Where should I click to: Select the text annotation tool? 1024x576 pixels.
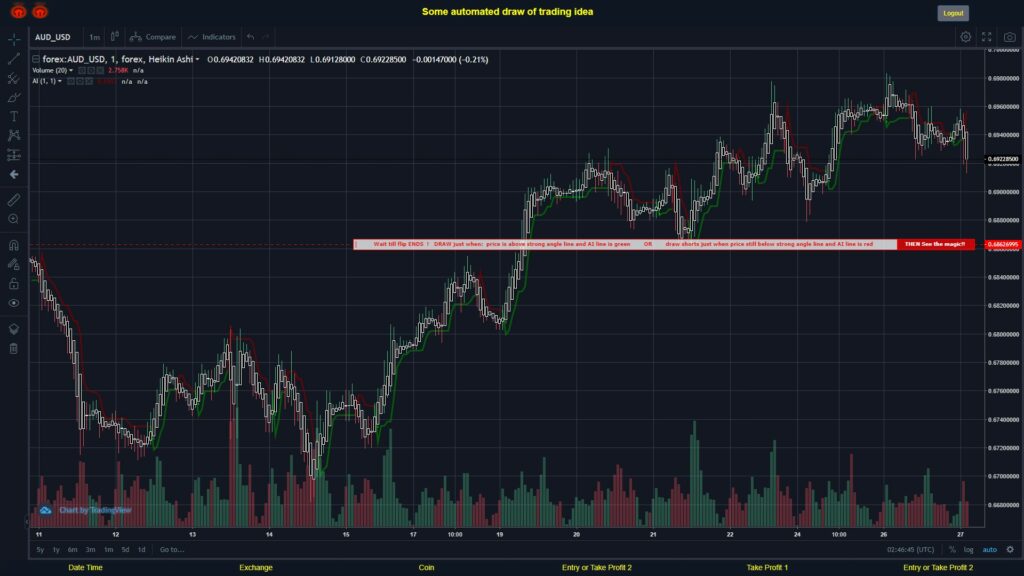point(14,116)
